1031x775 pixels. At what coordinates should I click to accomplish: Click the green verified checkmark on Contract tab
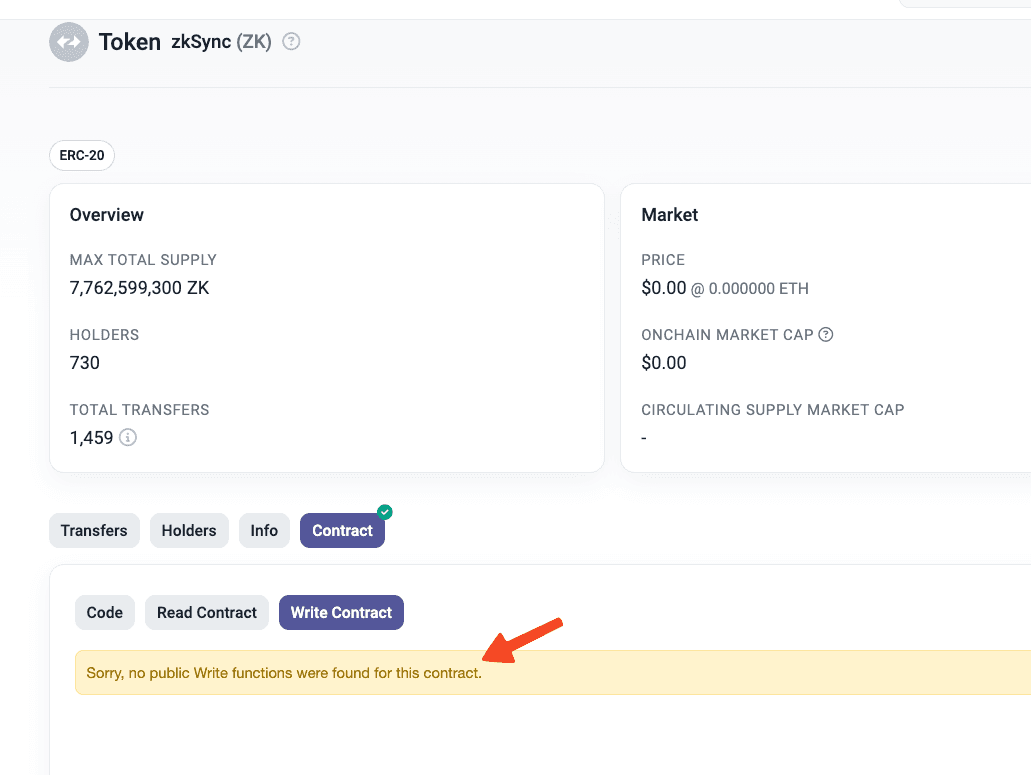[x=385, y=512]
